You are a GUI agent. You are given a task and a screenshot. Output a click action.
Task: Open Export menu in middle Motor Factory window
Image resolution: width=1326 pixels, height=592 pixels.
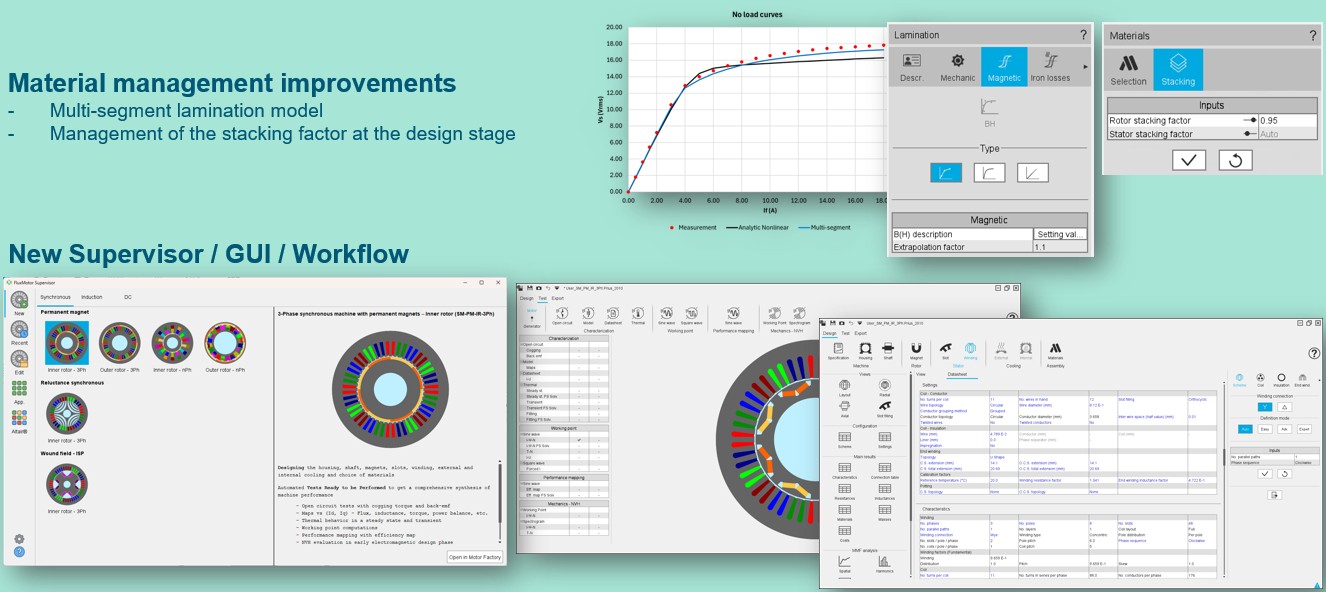[558, 298]
